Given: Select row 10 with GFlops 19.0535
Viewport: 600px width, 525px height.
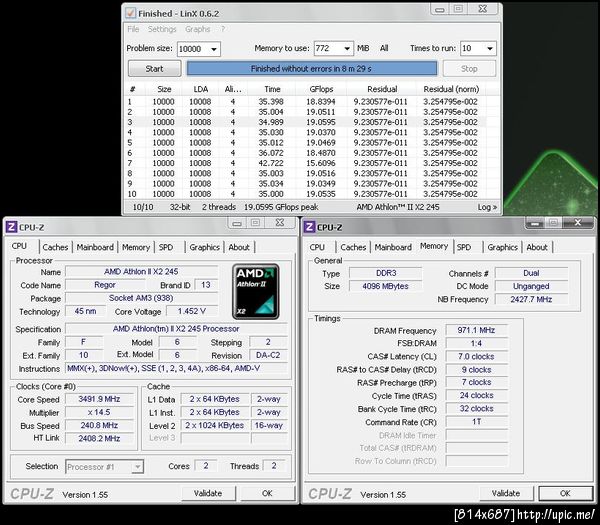Looking at the screenshot, I should 306,194.
